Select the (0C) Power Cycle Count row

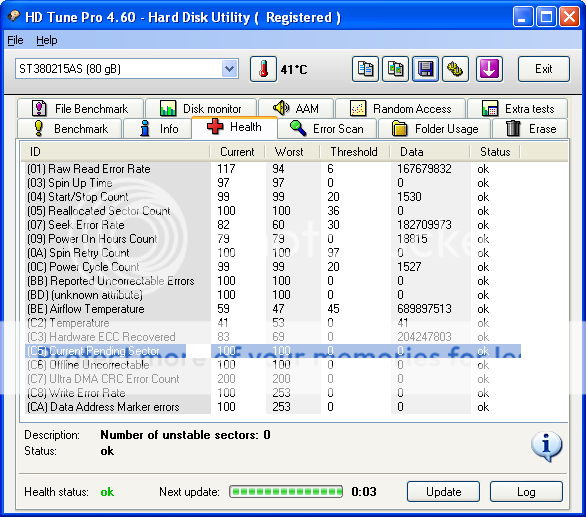(273, 267)
